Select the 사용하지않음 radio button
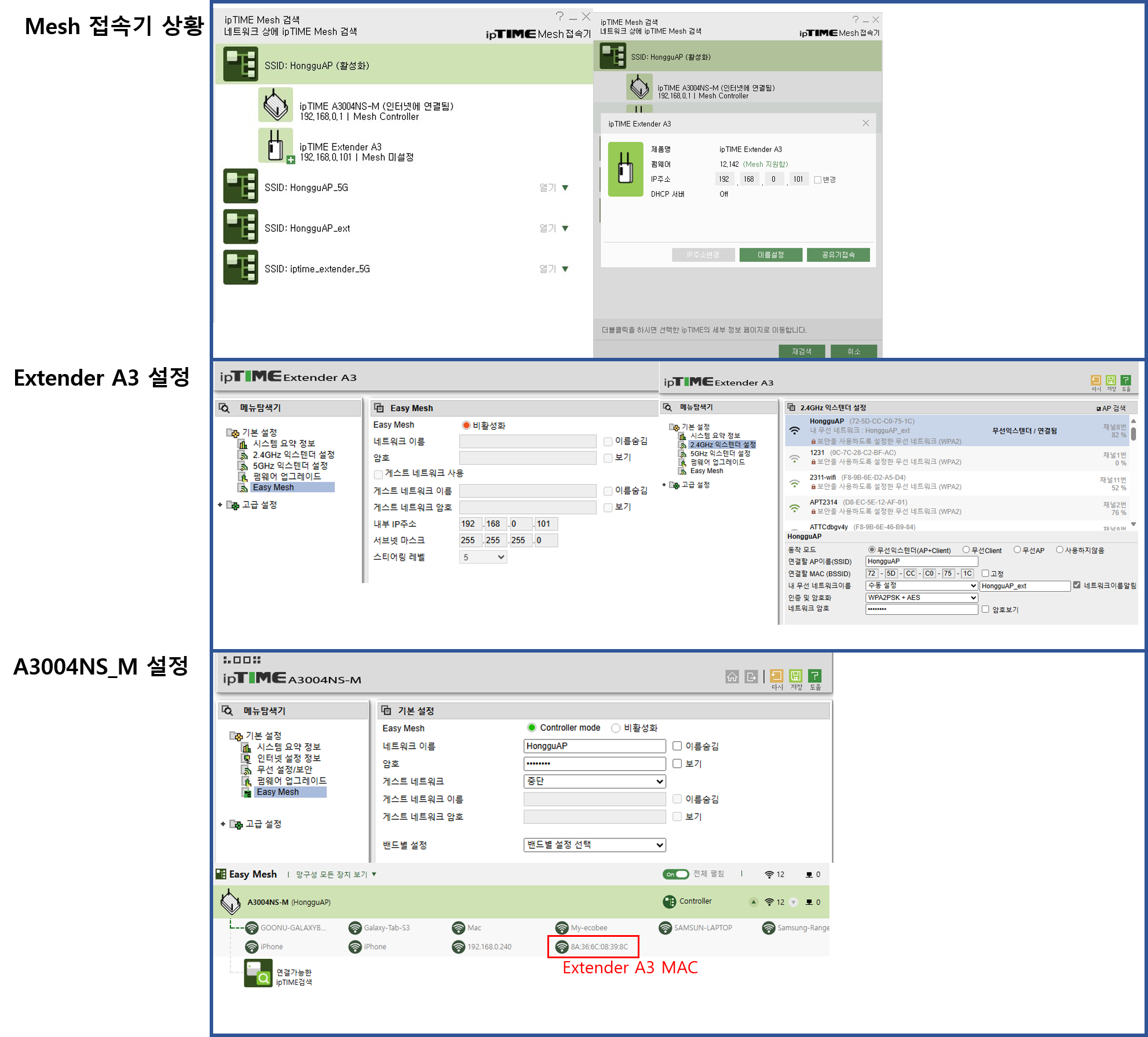This screenshot has width=1148, height=1037. coord(1059,550)
